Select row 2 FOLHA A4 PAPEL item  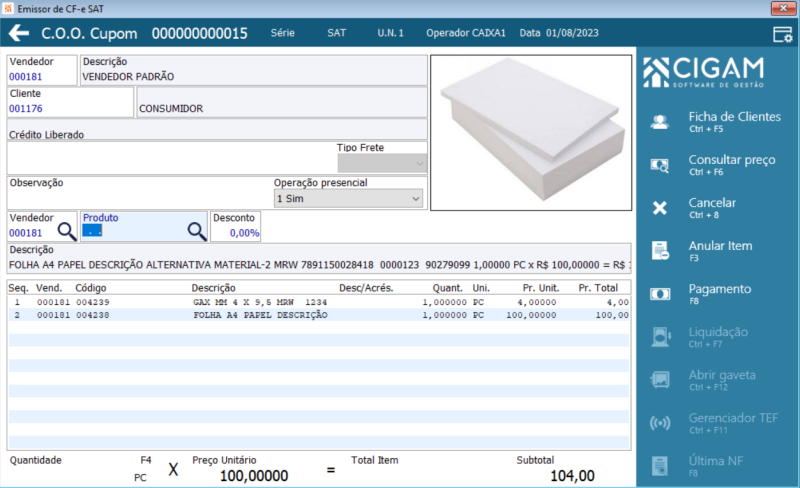[318, 315]
